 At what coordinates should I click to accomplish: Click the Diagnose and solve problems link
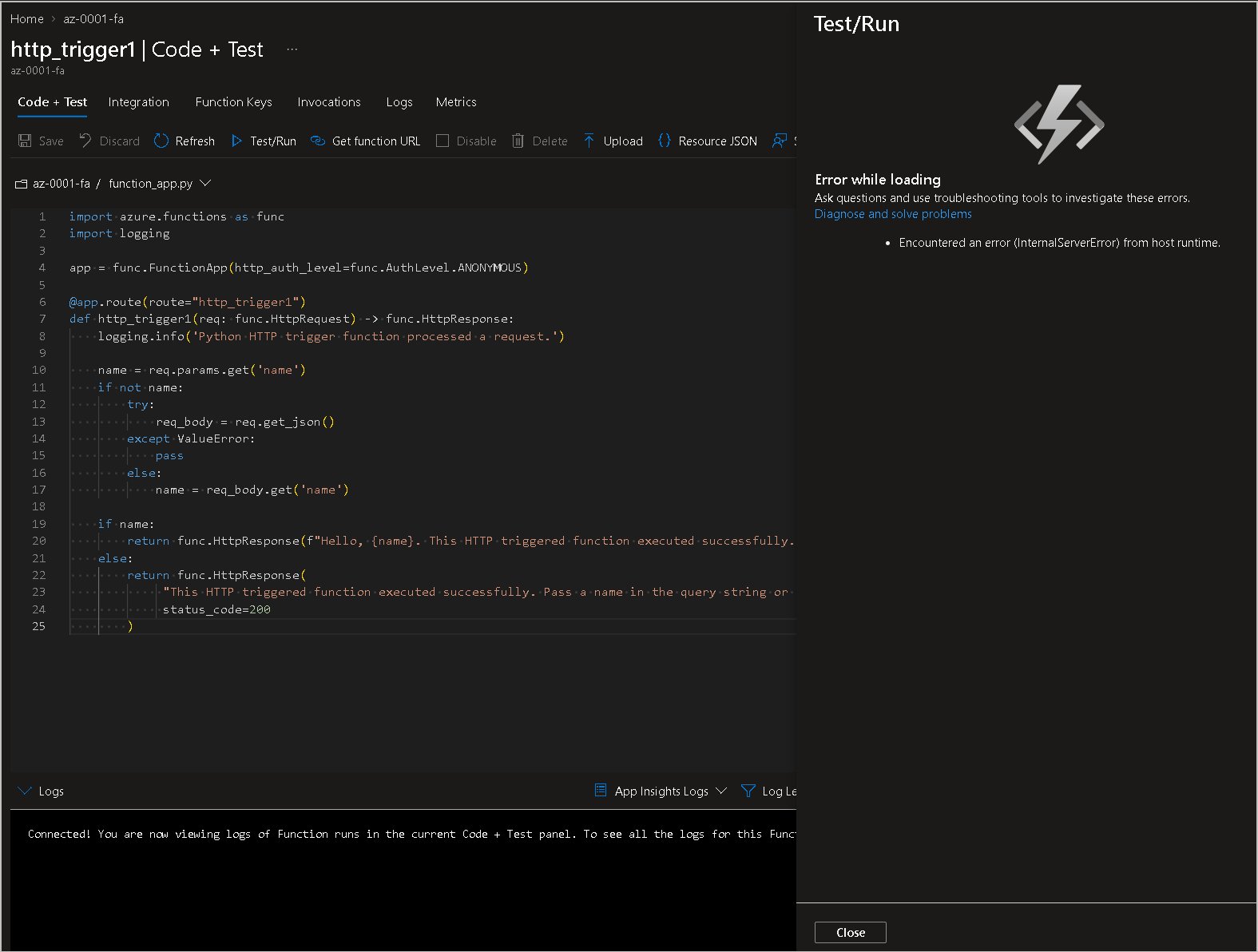tap(892, 214)
